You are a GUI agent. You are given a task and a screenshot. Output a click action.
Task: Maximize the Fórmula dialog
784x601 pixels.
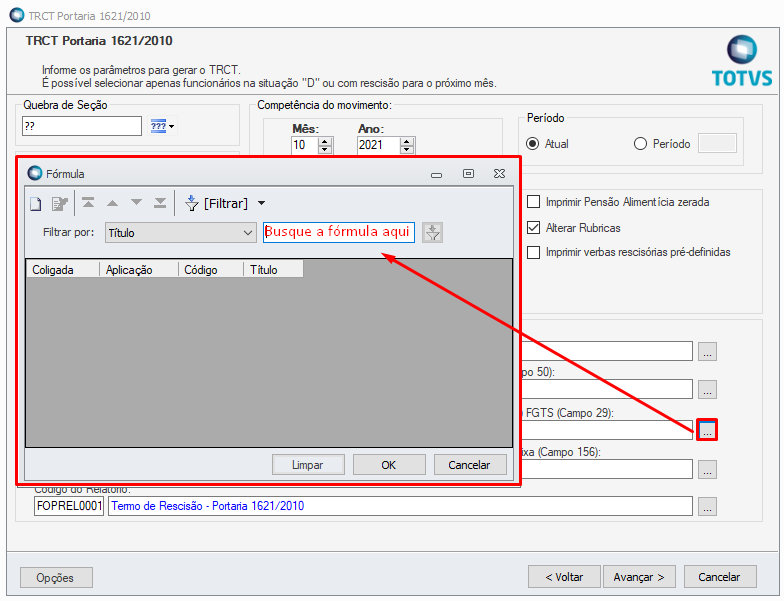468,174
